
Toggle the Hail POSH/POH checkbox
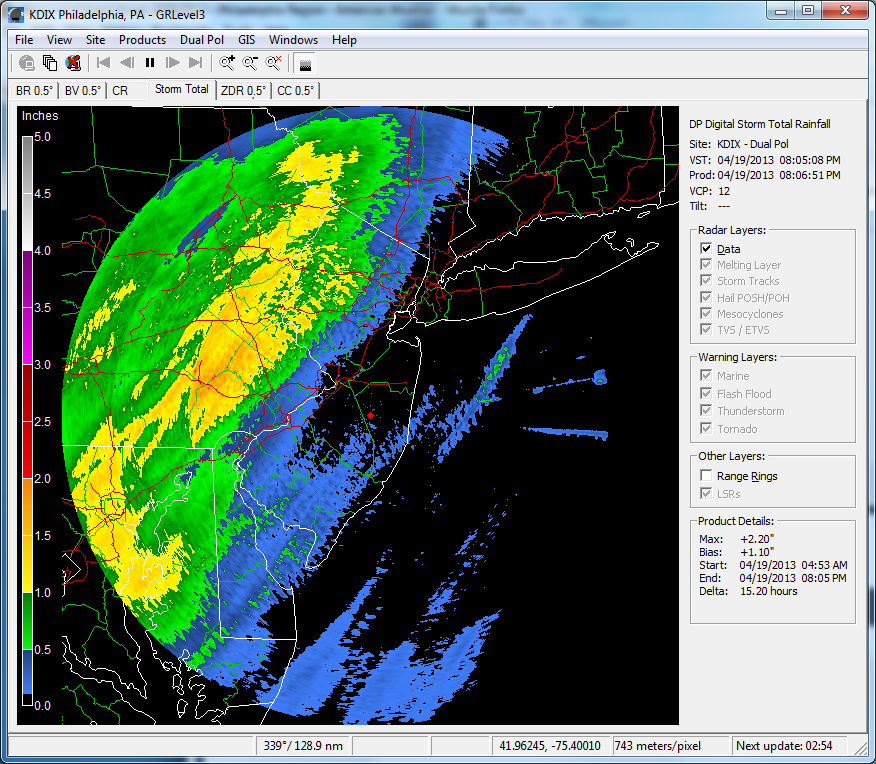point(706,297)
